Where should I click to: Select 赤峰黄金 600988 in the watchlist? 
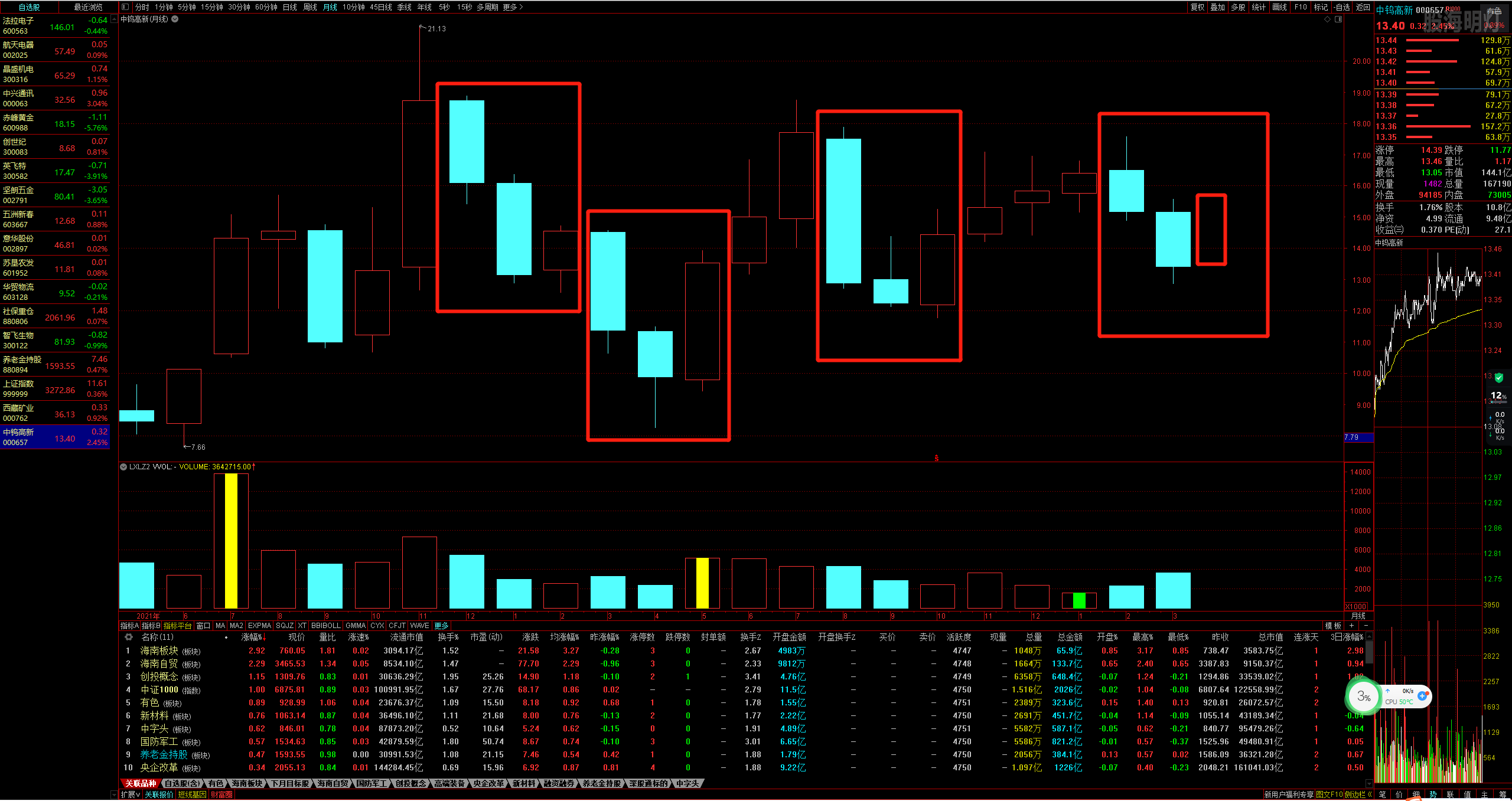(x=55, y=122)
